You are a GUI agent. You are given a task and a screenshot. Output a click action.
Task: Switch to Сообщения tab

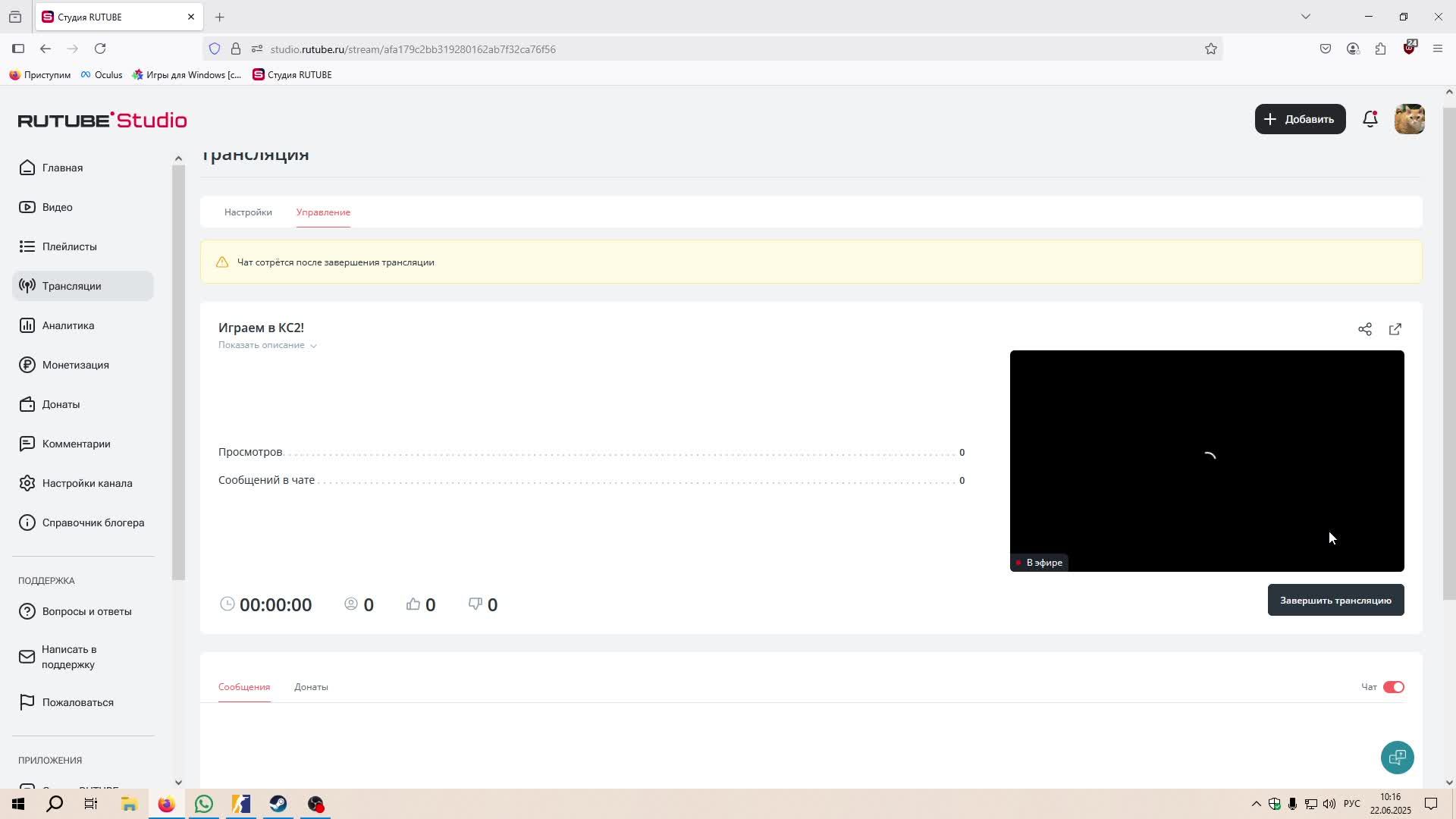coord(244,687)
